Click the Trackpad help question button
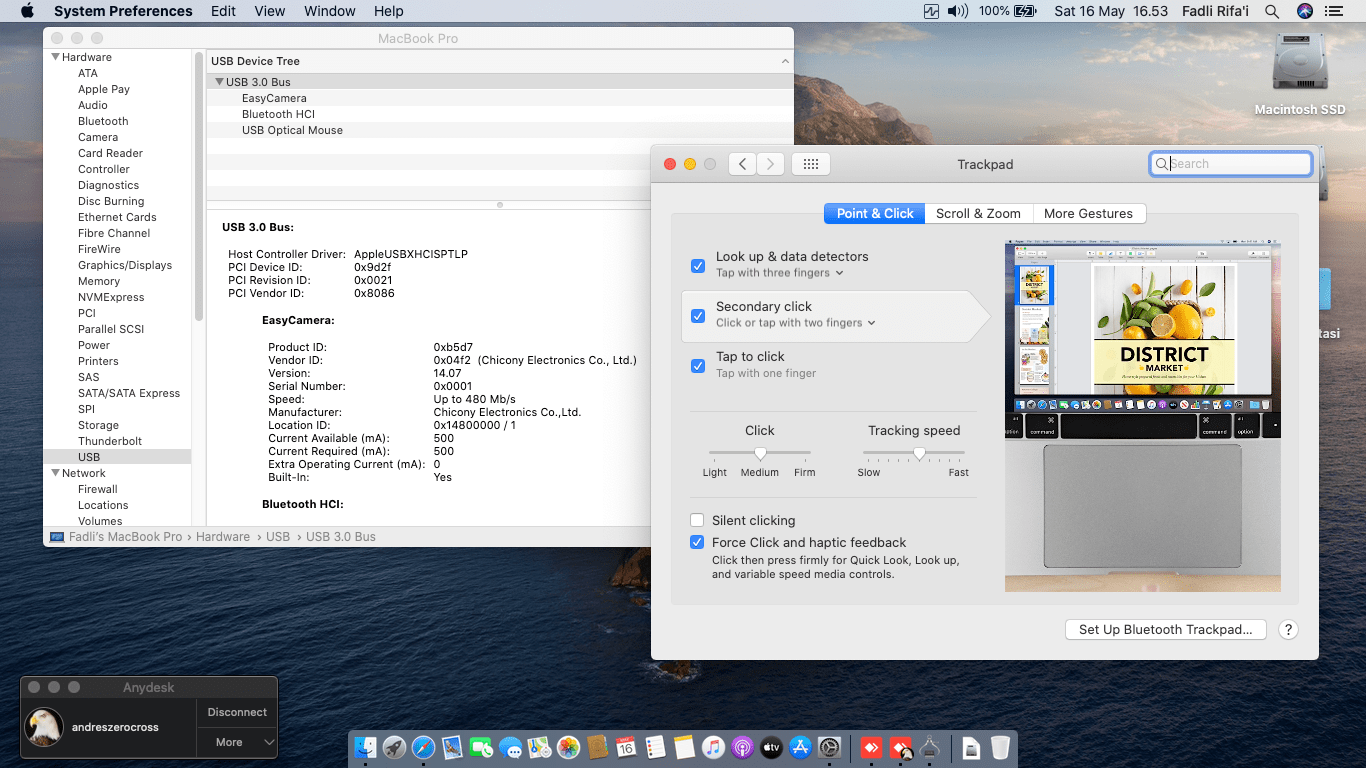The image size is (1366, 768). point(1288,630)
